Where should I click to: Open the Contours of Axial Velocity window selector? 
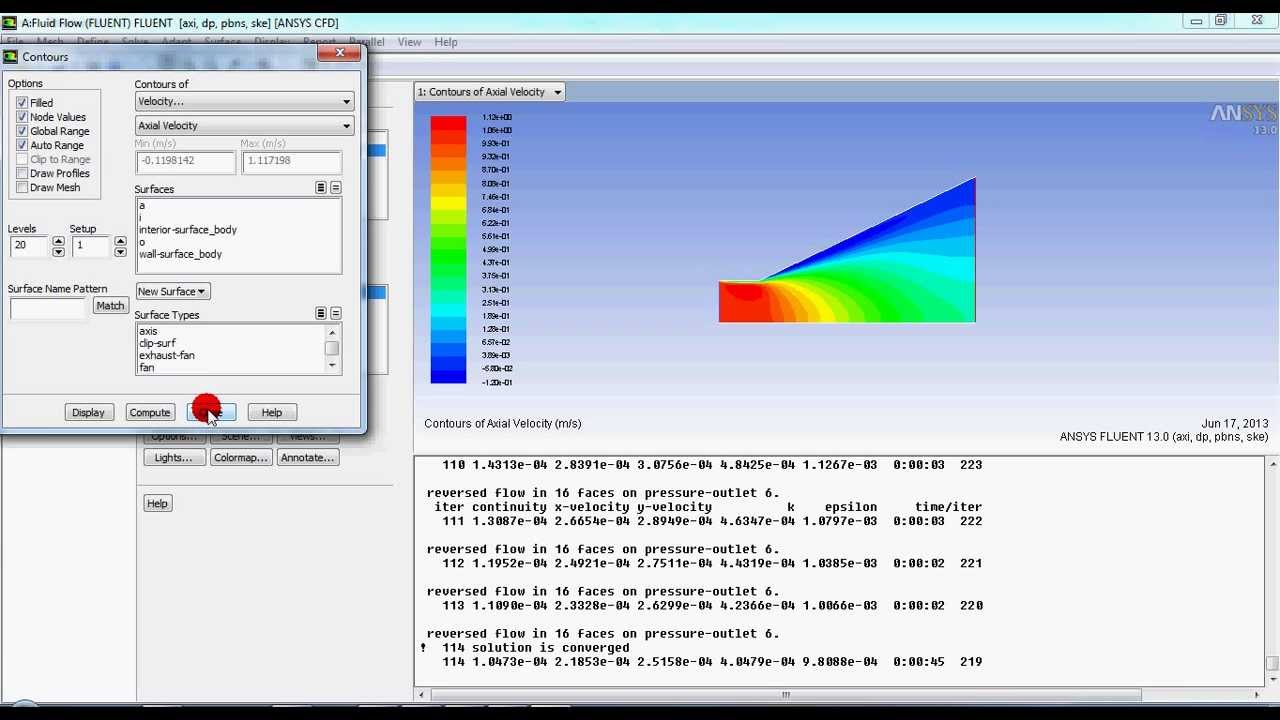coord(490,92)
